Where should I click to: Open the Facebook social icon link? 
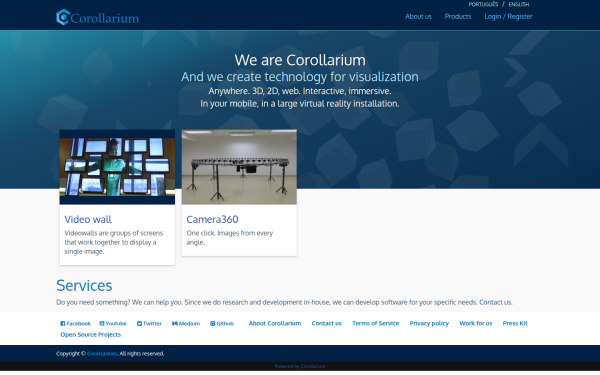click(75, 323)
